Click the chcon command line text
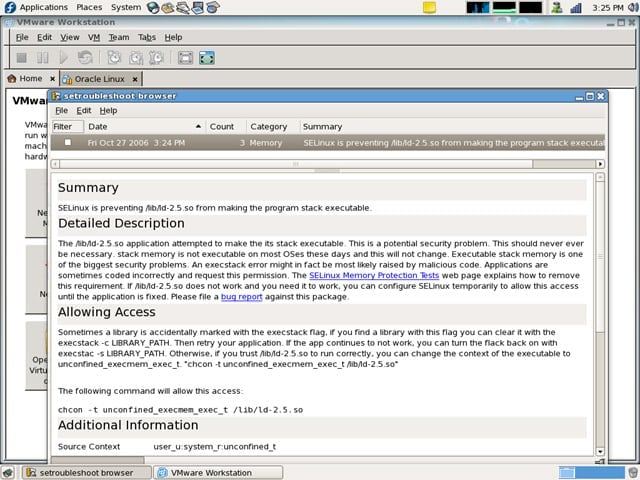Viewport: 640px width, 480px height. [x=180, y=410]
